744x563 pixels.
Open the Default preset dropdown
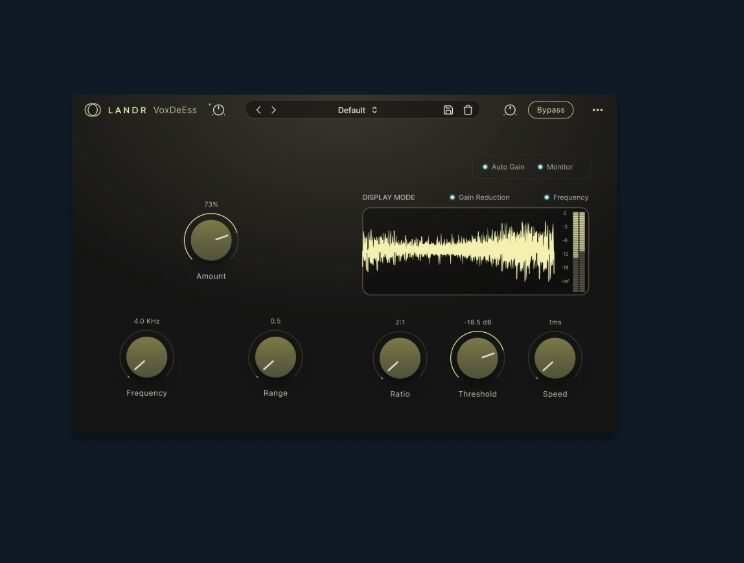tap(358, 110)
